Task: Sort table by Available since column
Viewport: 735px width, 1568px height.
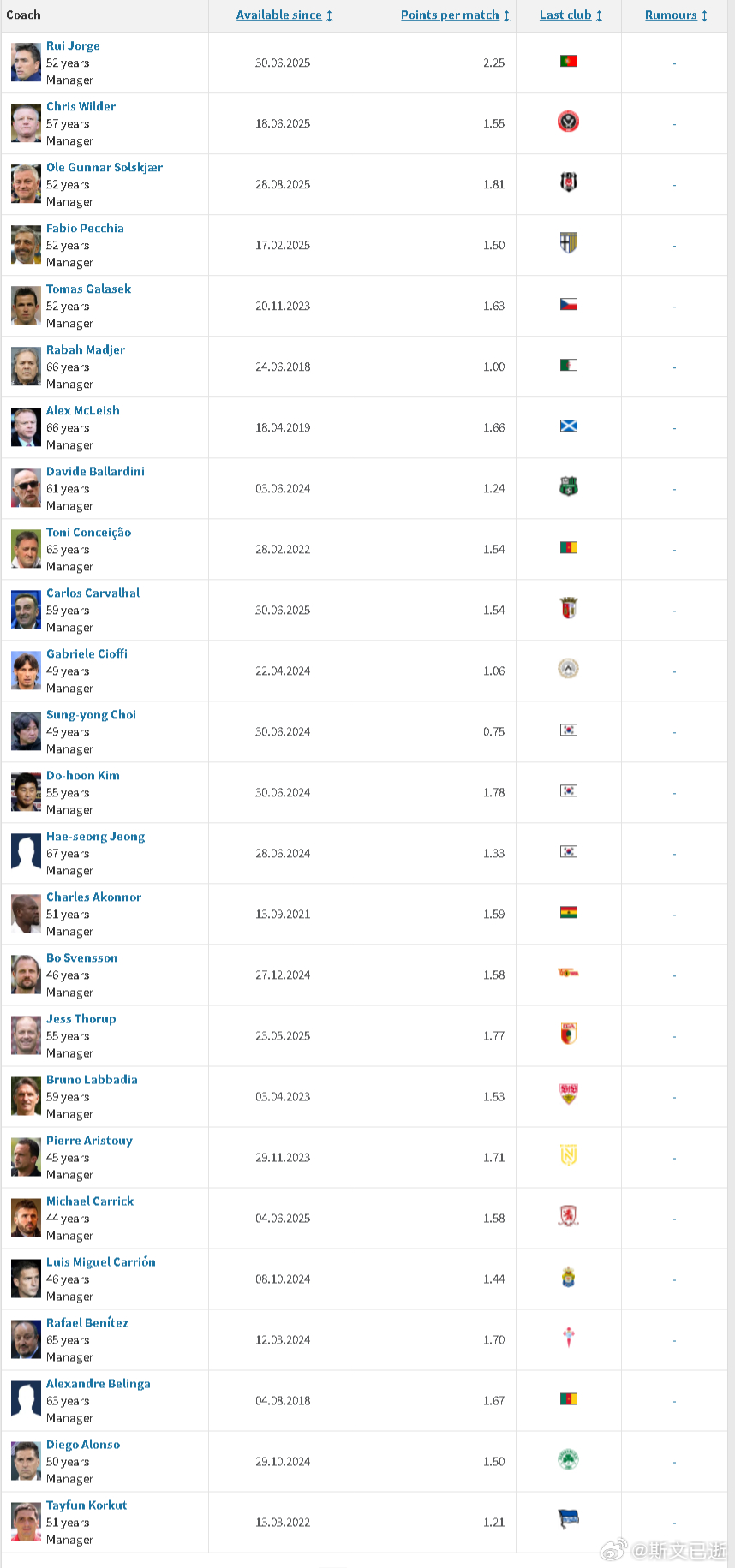Action: (x=284, y=15)
